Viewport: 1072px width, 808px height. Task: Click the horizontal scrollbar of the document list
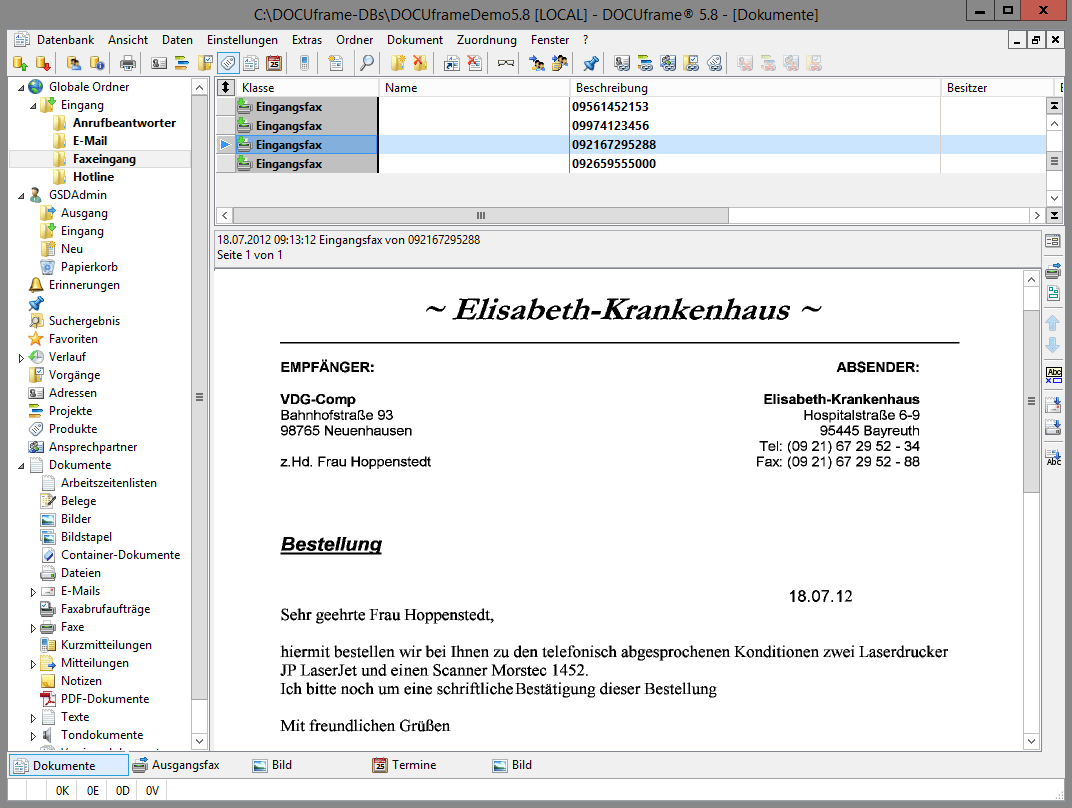click(x=480, y=215)
